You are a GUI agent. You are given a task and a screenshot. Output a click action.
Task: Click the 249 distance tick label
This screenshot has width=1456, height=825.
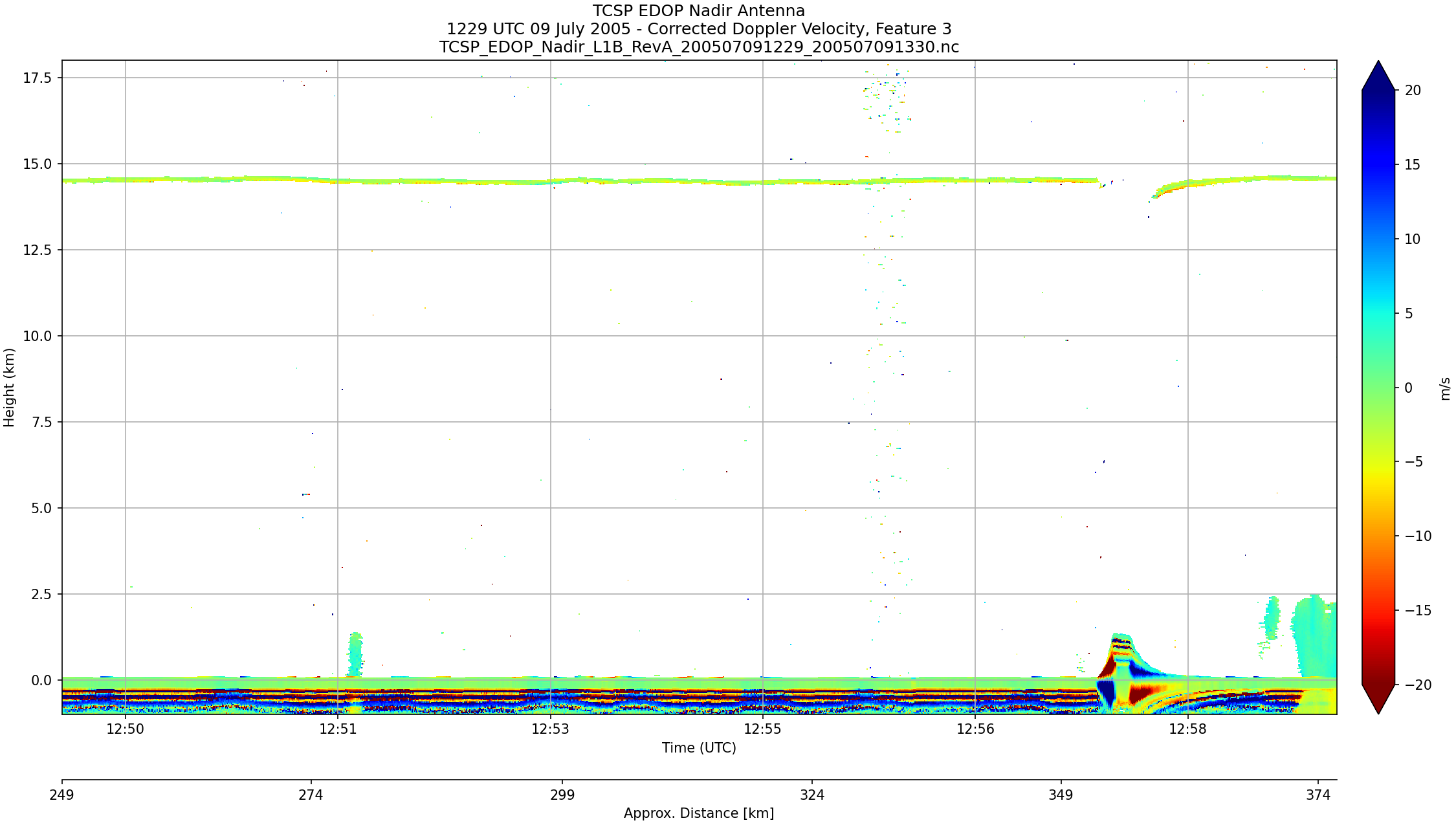tap(61, 795)
